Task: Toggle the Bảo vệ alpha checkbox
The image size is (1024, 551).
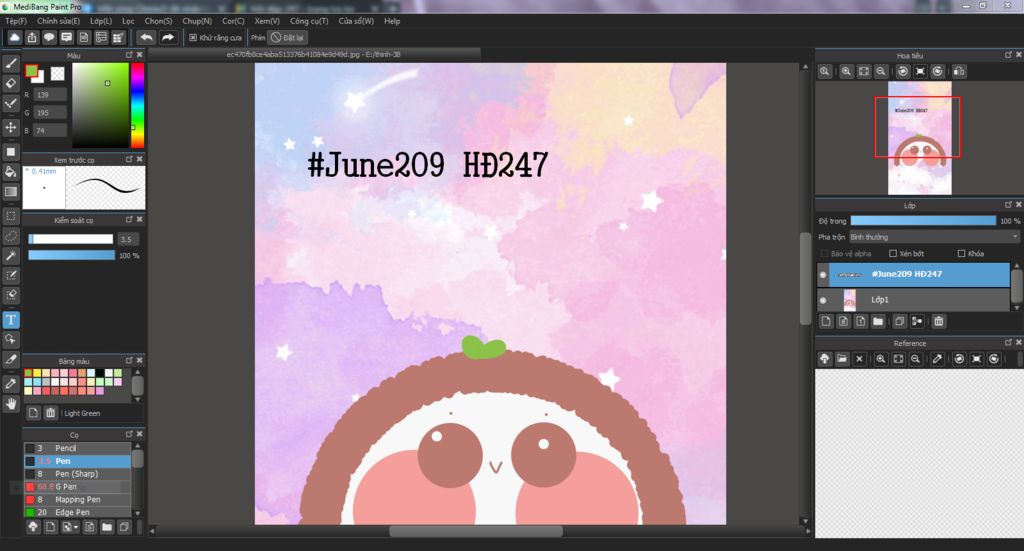Action: [824, 253]
